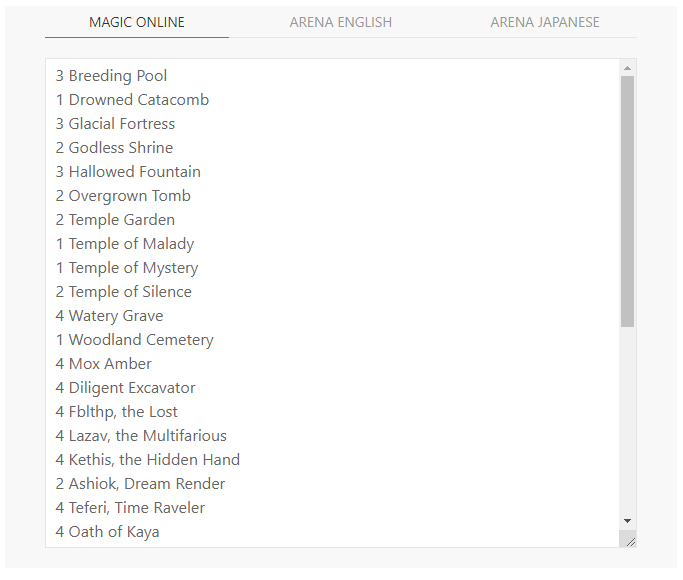Click the '1 Woodland Cemetery' line
Image resolution: width=683 pixels, height=580 pixels.
point(135,340)
